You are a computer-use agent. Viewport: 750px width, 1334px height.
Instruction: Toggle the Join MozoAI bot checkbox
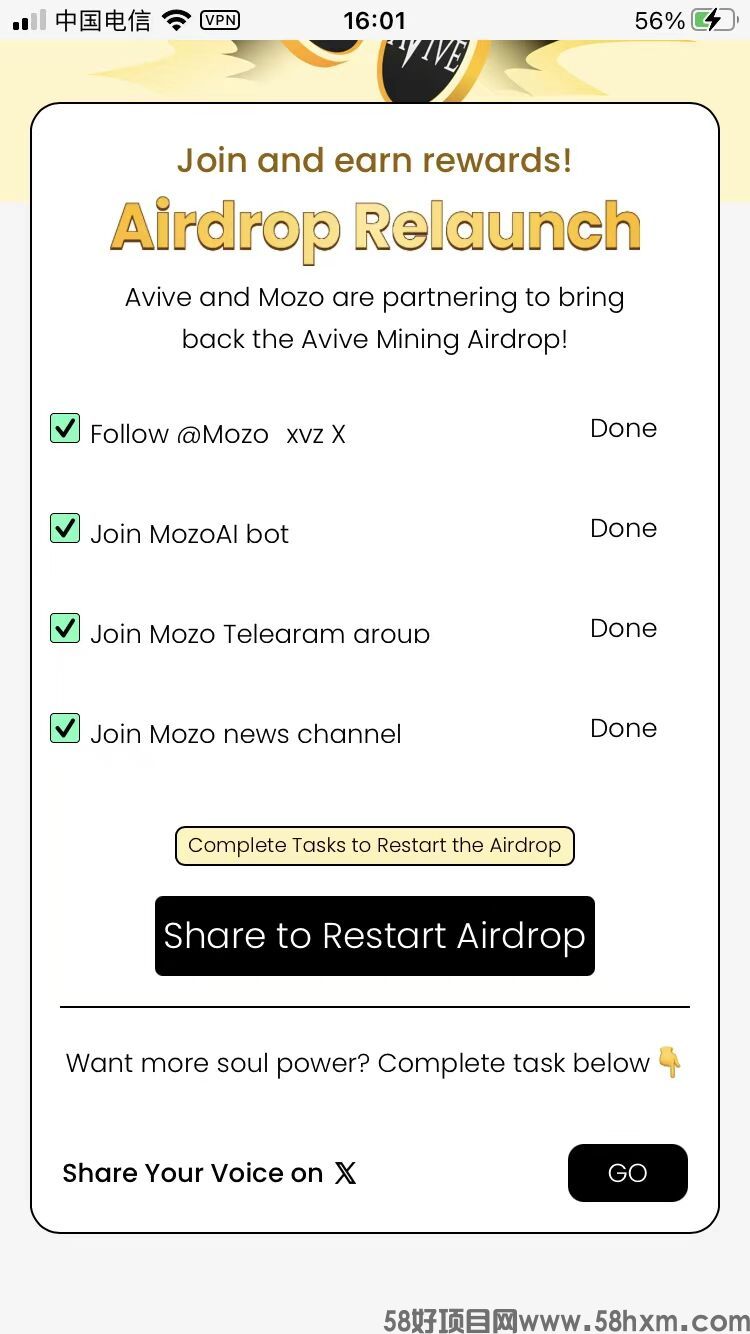[x=65, y=528]
